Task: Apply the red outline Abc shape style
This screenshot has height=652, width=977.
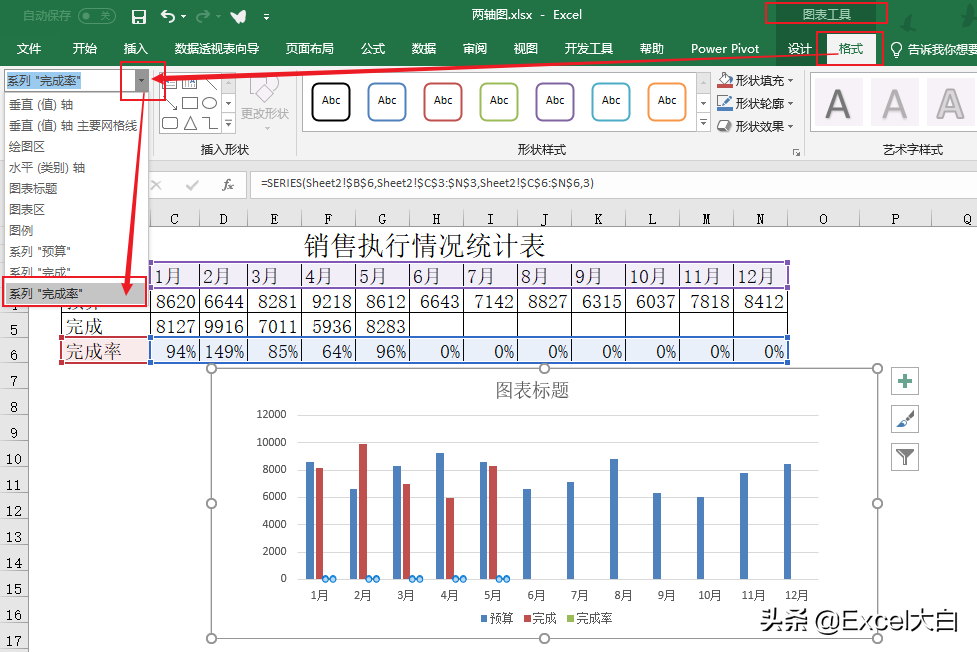Action: tap(443, 102)
